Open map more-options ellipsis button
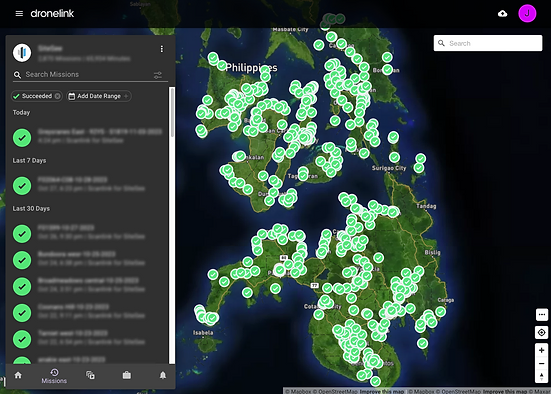Screen dimensions: 551x394 [542, 314]
